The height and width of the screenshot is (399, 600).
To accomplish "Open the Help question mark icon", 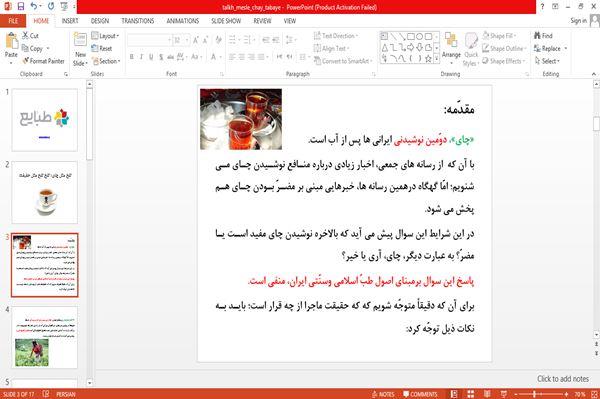I will (x=542, y=7).
